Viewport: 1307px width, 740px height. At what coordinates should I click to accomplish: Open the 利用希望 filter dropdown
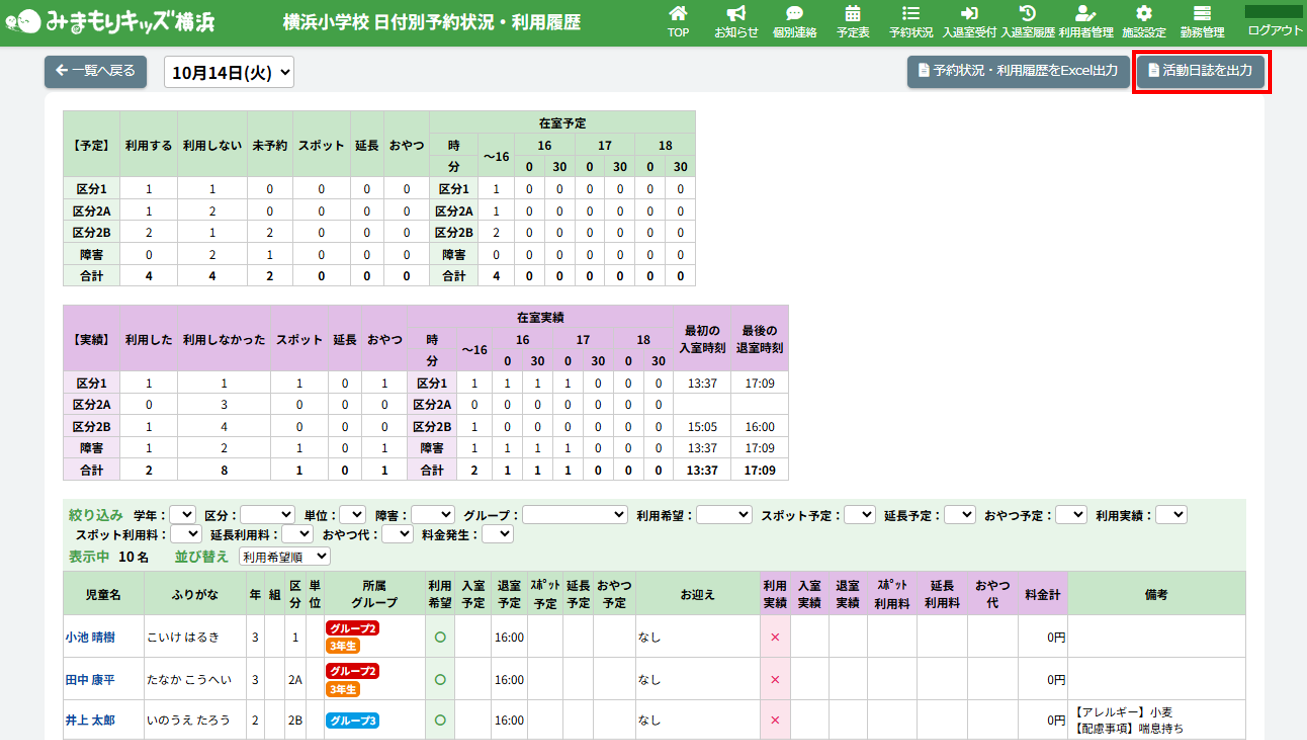tap(723, 514)
